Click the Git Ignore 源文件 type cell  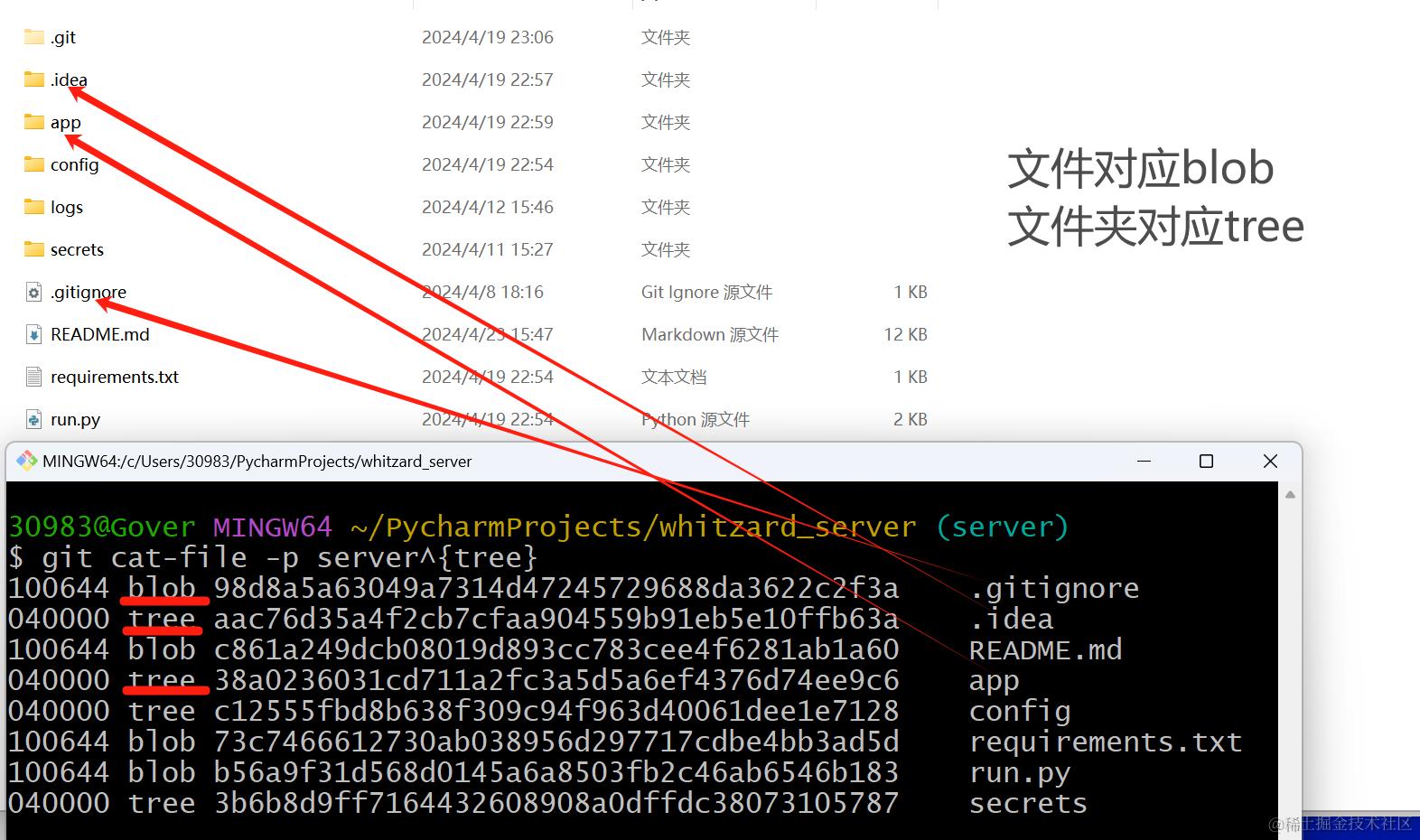706,292
